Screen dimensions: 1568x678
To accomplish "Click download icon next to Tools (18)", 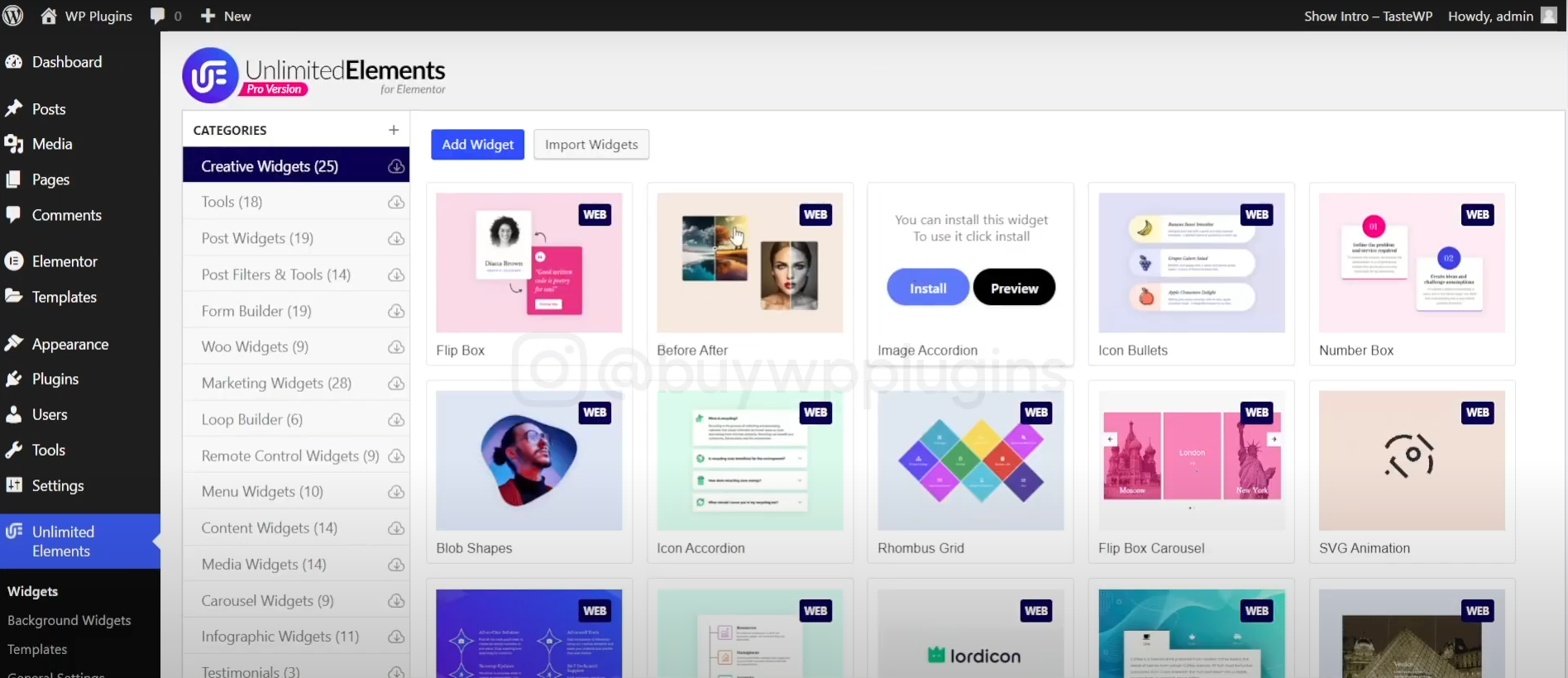I will pyautogui.click(x=396, y=203).
